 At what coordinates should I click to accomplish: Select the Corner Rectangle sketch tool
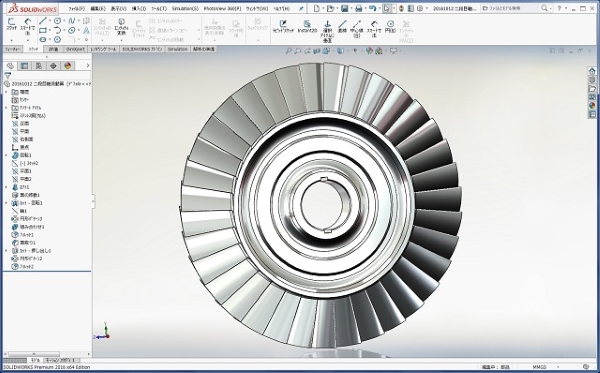(x=42, y=30)
